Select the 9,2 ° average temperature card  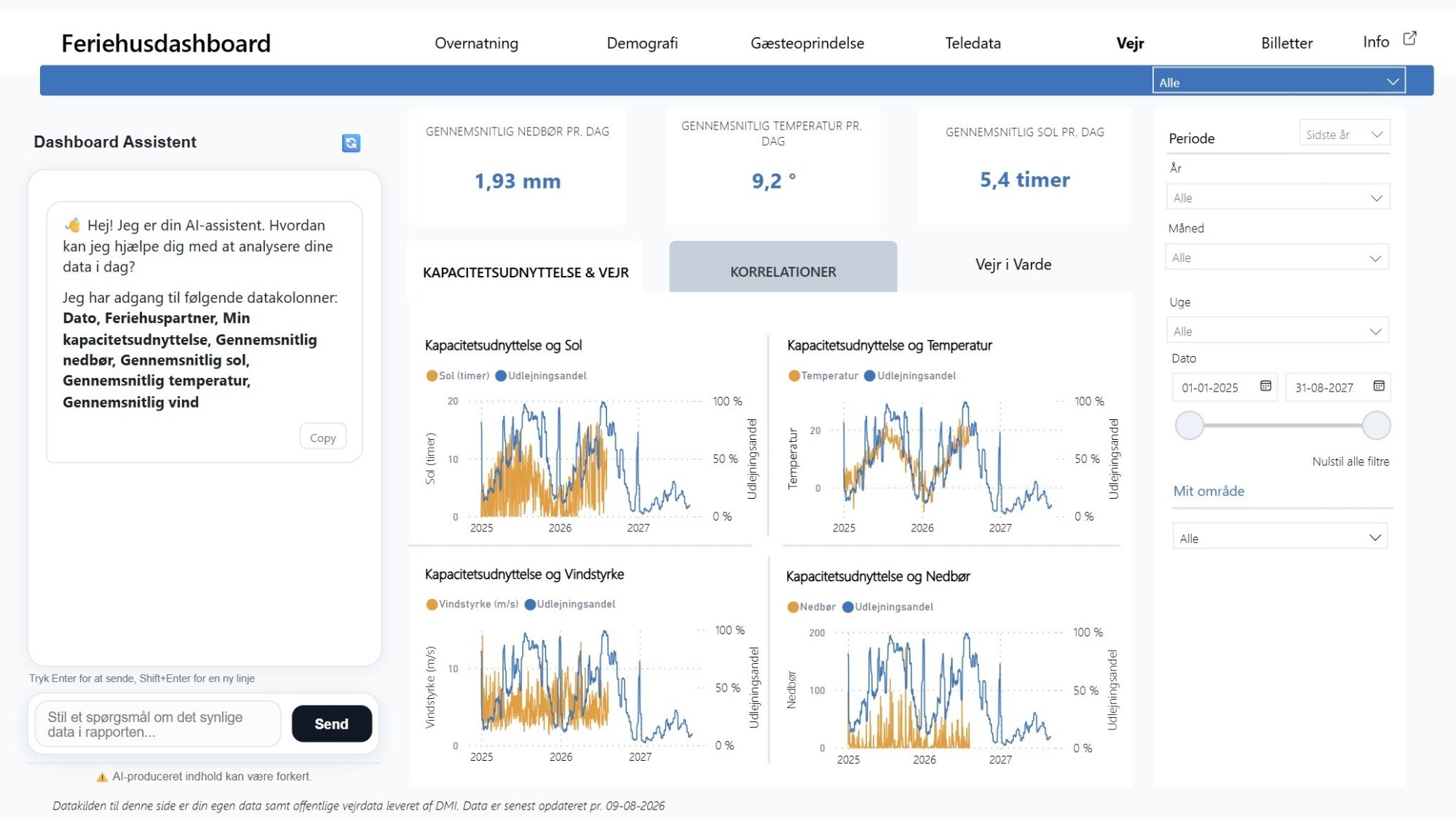773,167
